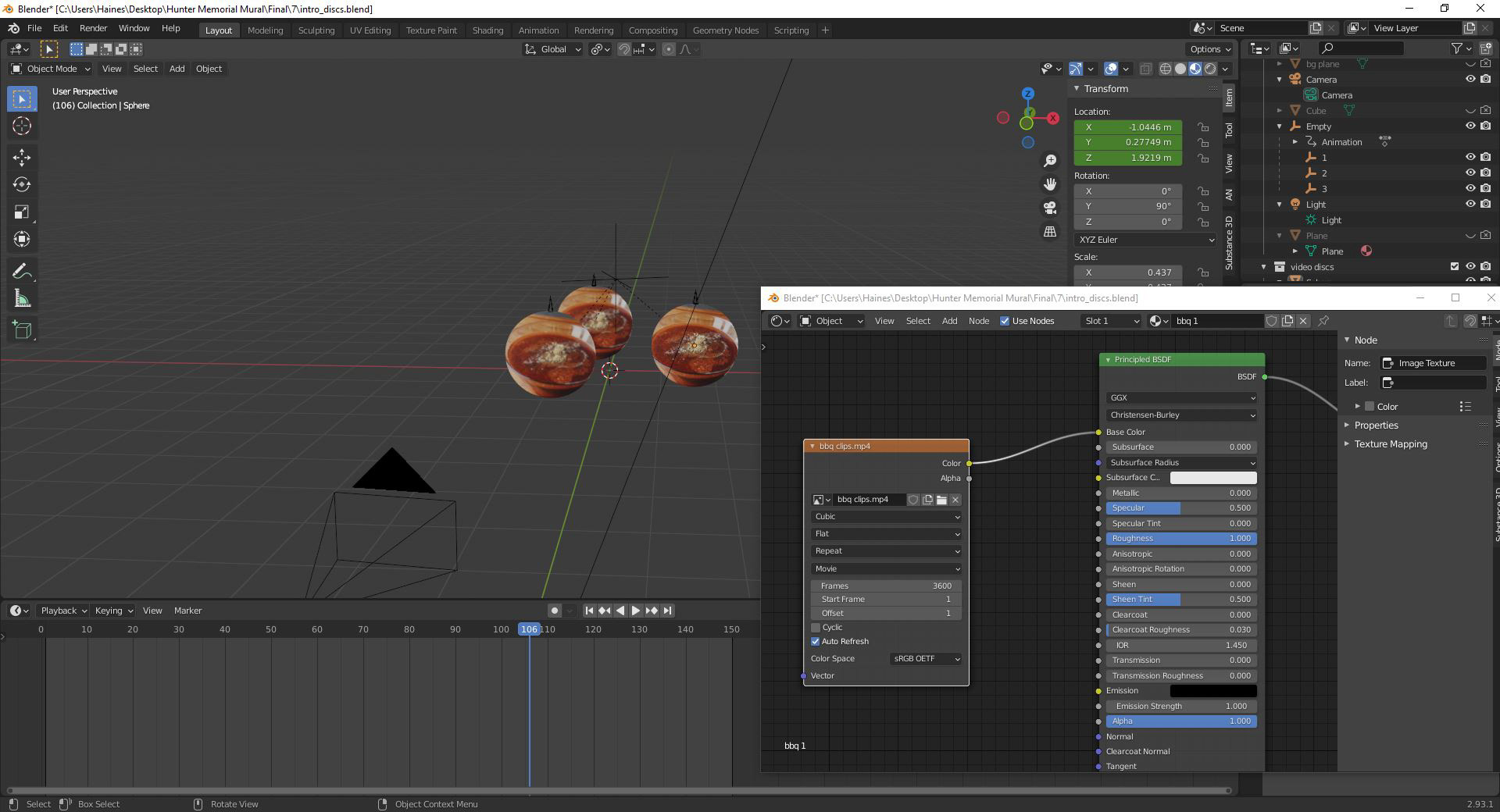Switch to rendered viewport shading
Screen dimensions: 1500x812
click(x=1210, y=69)
